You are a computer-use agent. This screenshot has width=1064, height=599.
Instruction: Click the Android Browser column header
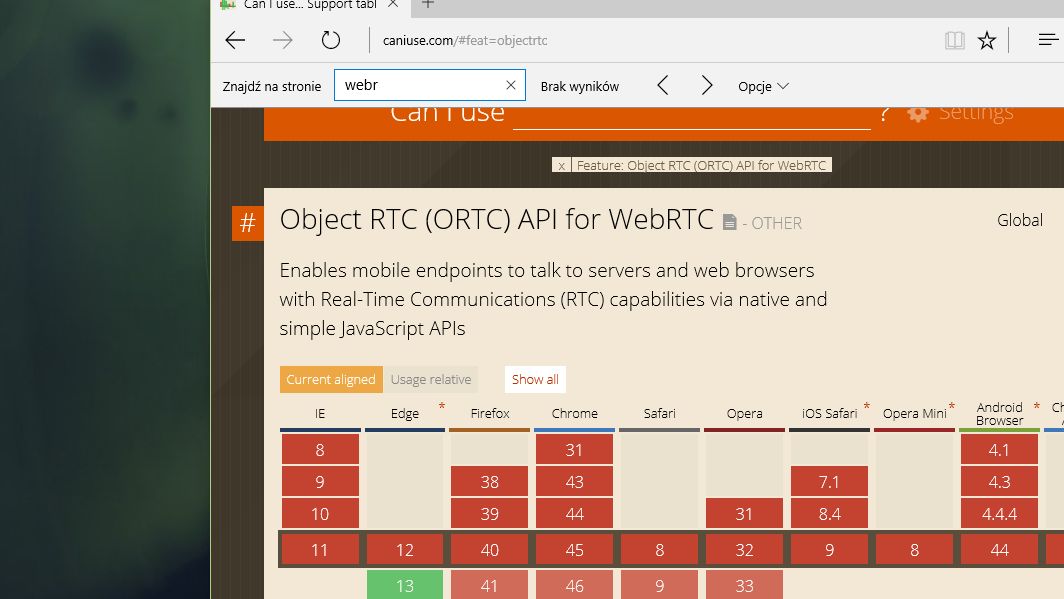coord(999,413)
